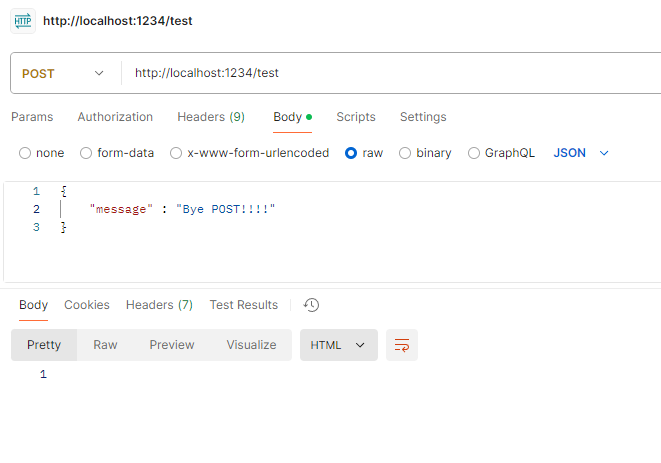Switch to the Preview response view
661x463 pixels.
click(172, 345)
